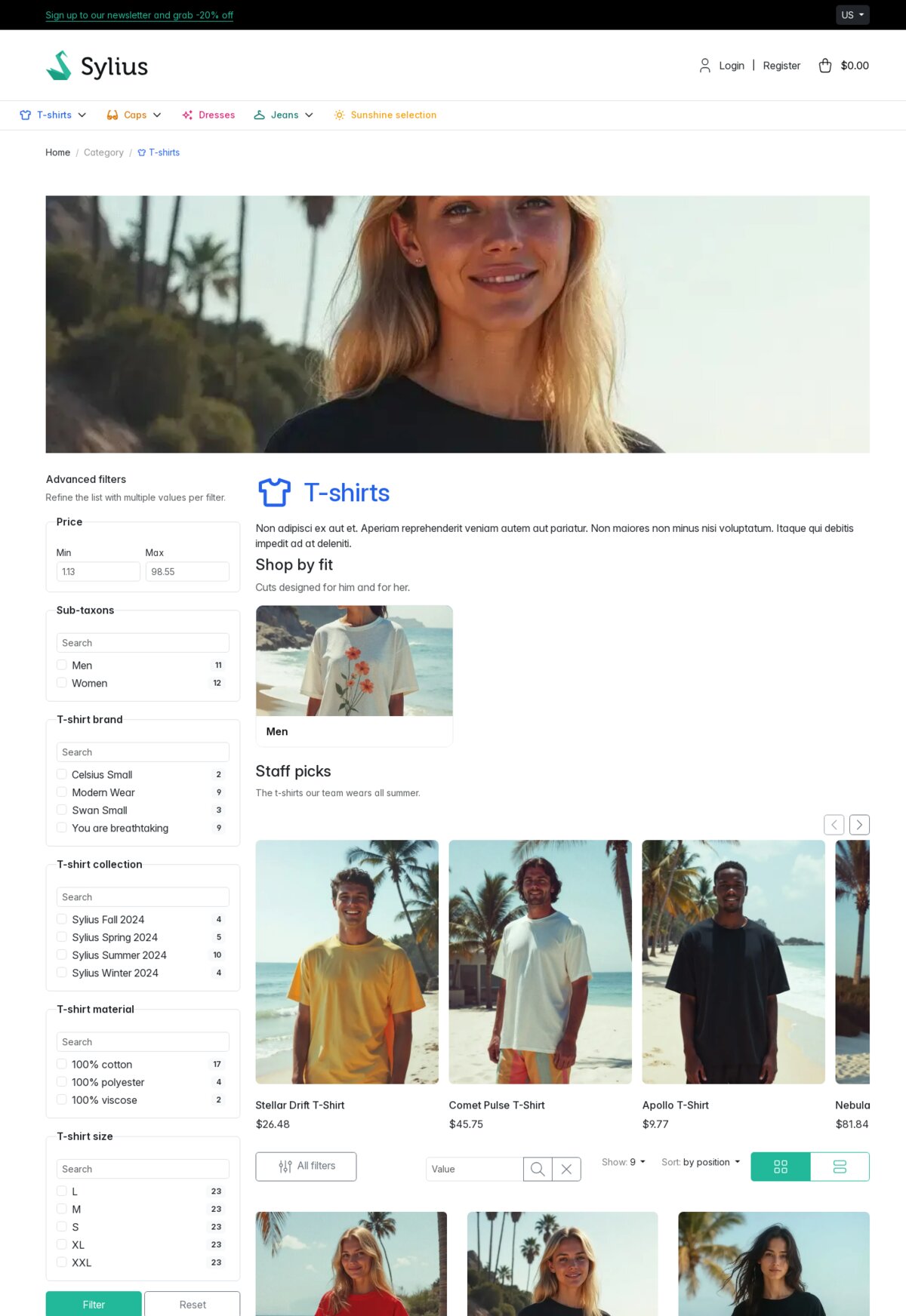The height and width of the screenshot is (1316, 906).
Task: Open the Show 9 items-per-page dropdown
Action: tap(624, 1162)
